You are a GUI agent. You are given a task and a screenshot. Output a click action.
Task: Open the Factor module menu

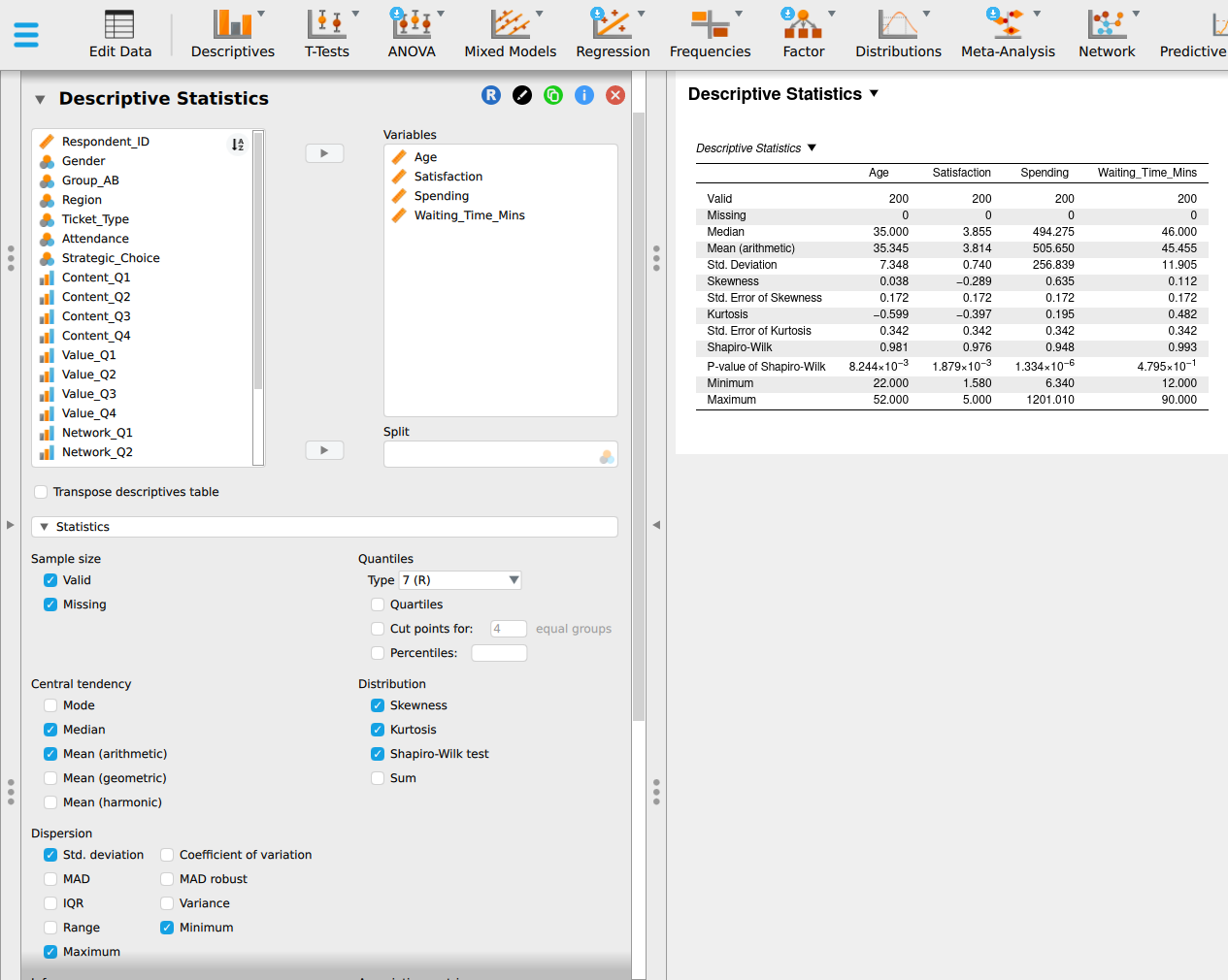click(x=804, y=34)
